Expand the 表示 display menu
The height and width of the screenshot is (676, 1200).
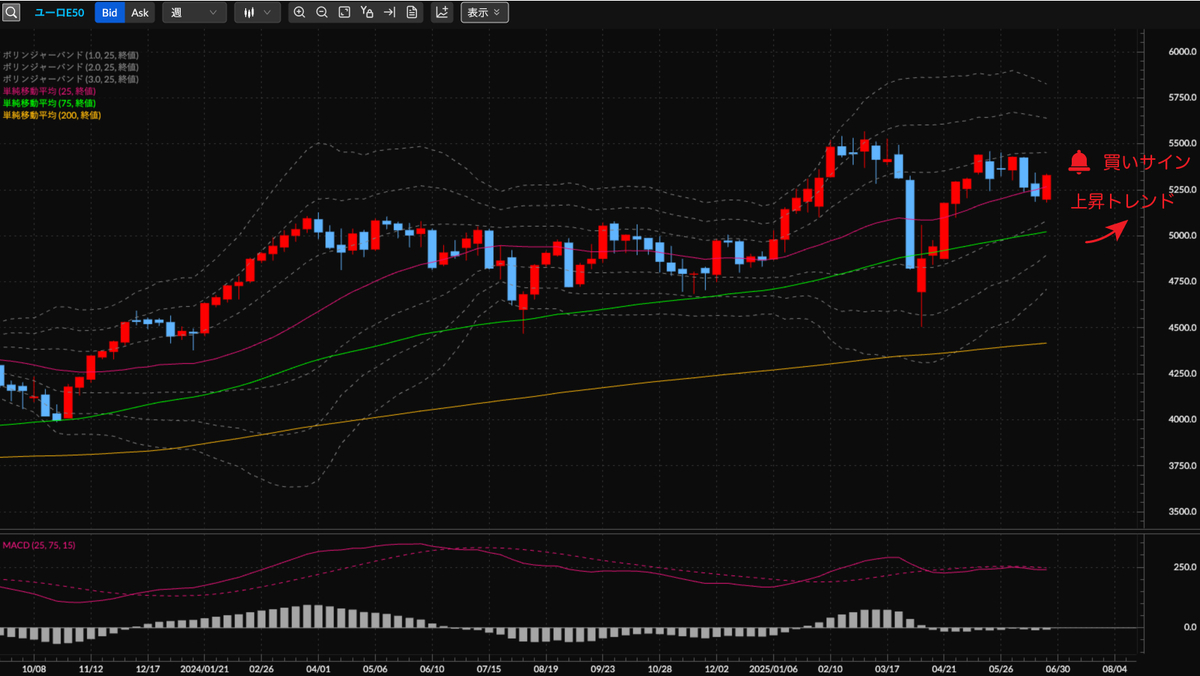coord(484,13)
